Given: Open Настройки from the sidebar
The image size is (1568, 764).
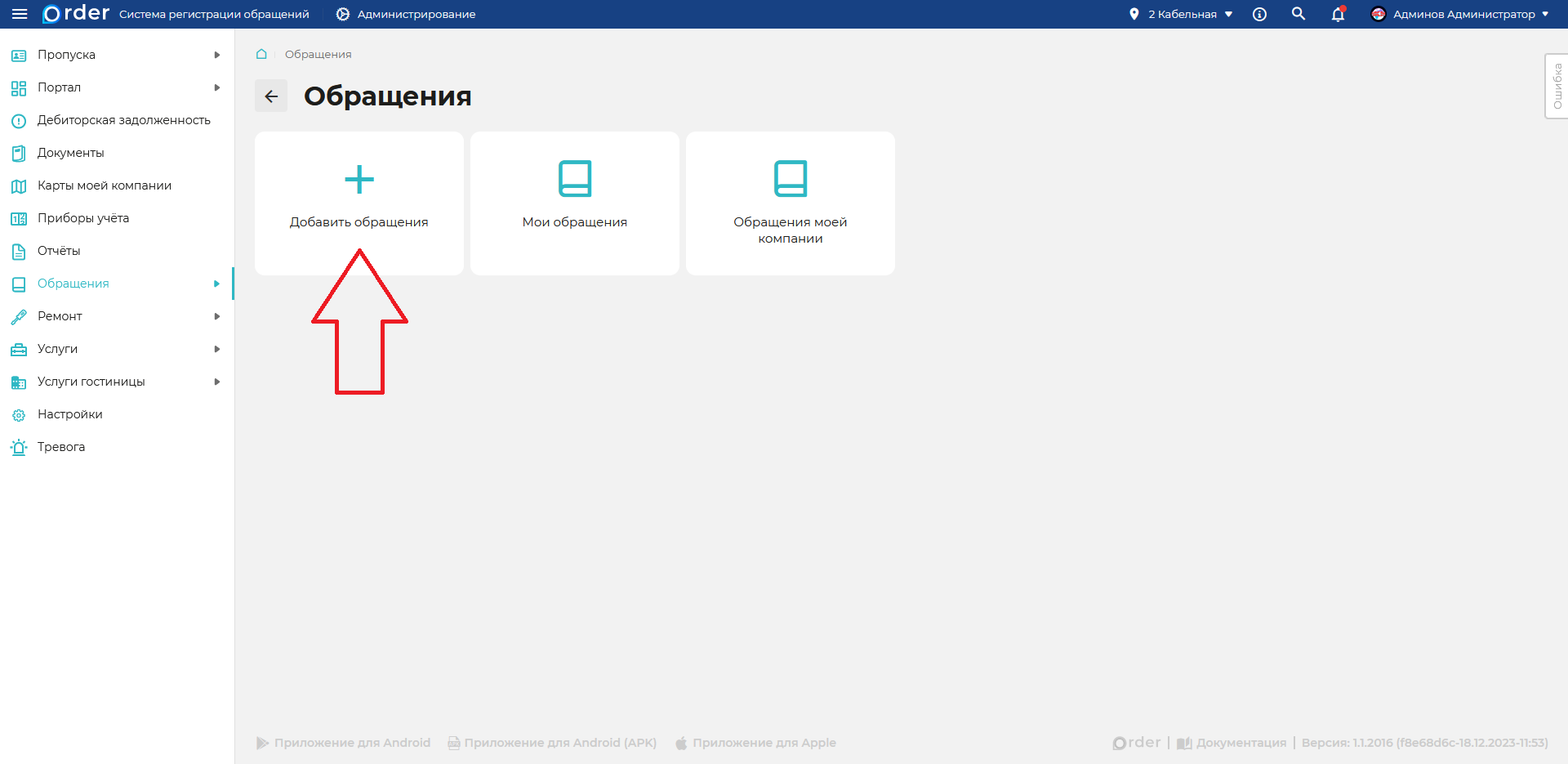Looking at the screenshot, I should point(69,414).
